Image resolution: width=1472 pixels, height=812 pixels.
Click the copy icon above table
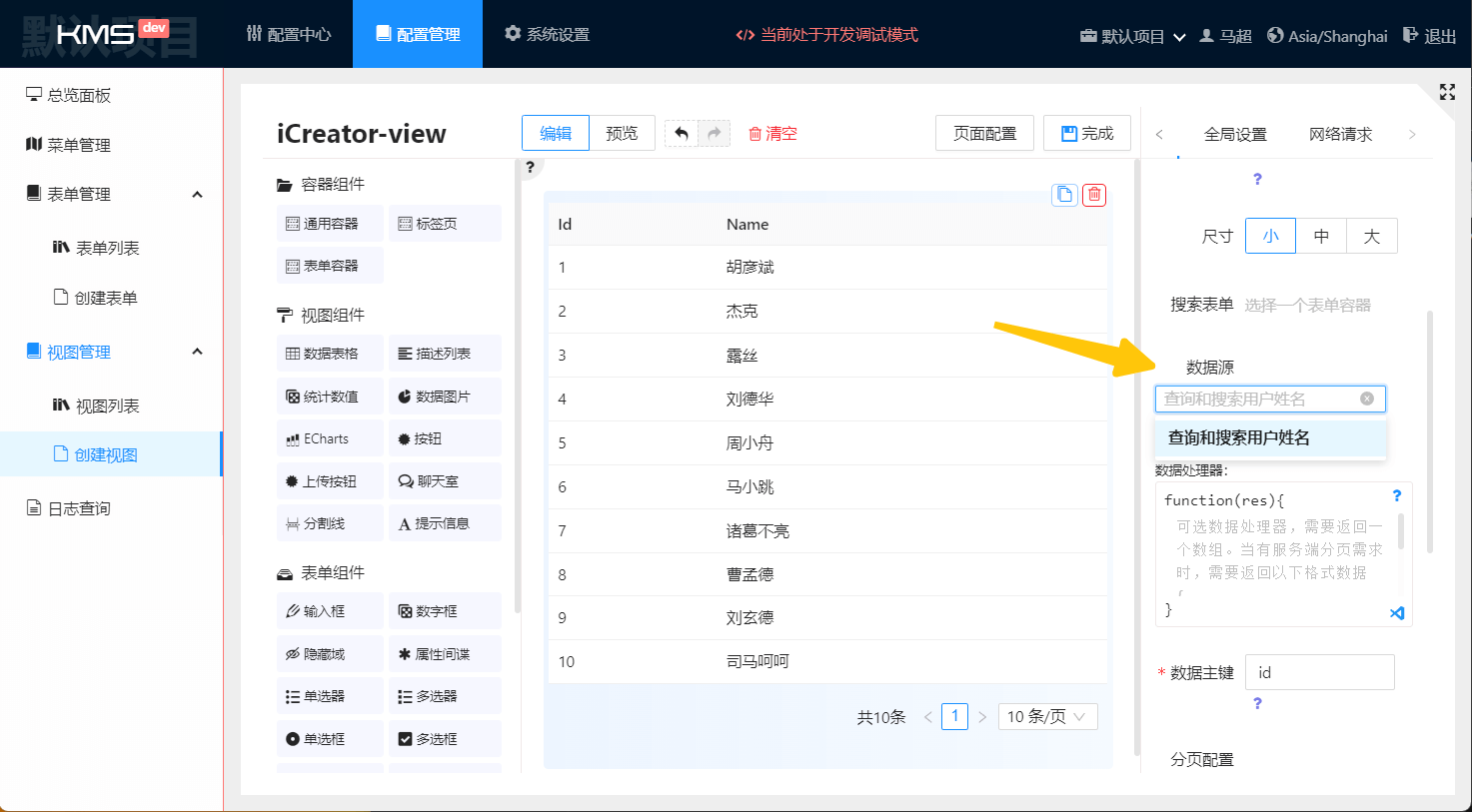[x=1064, y=195]
